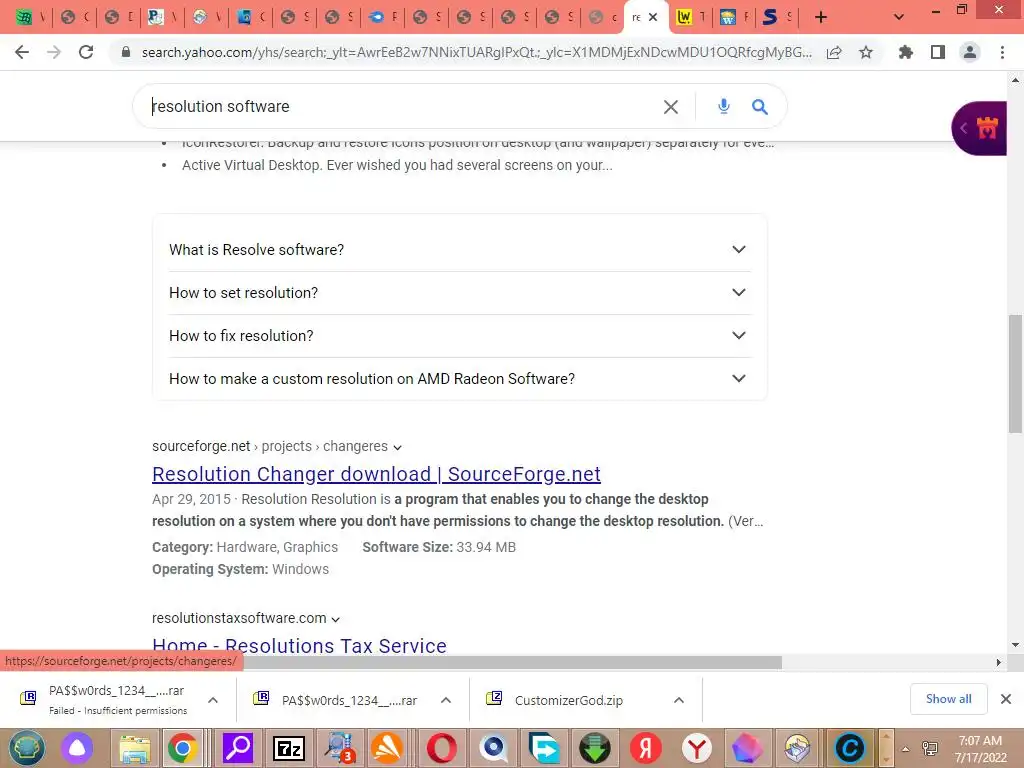Close the active 're' tab
The height and width of the screenshot is (768, 1024).
[652, 18]
